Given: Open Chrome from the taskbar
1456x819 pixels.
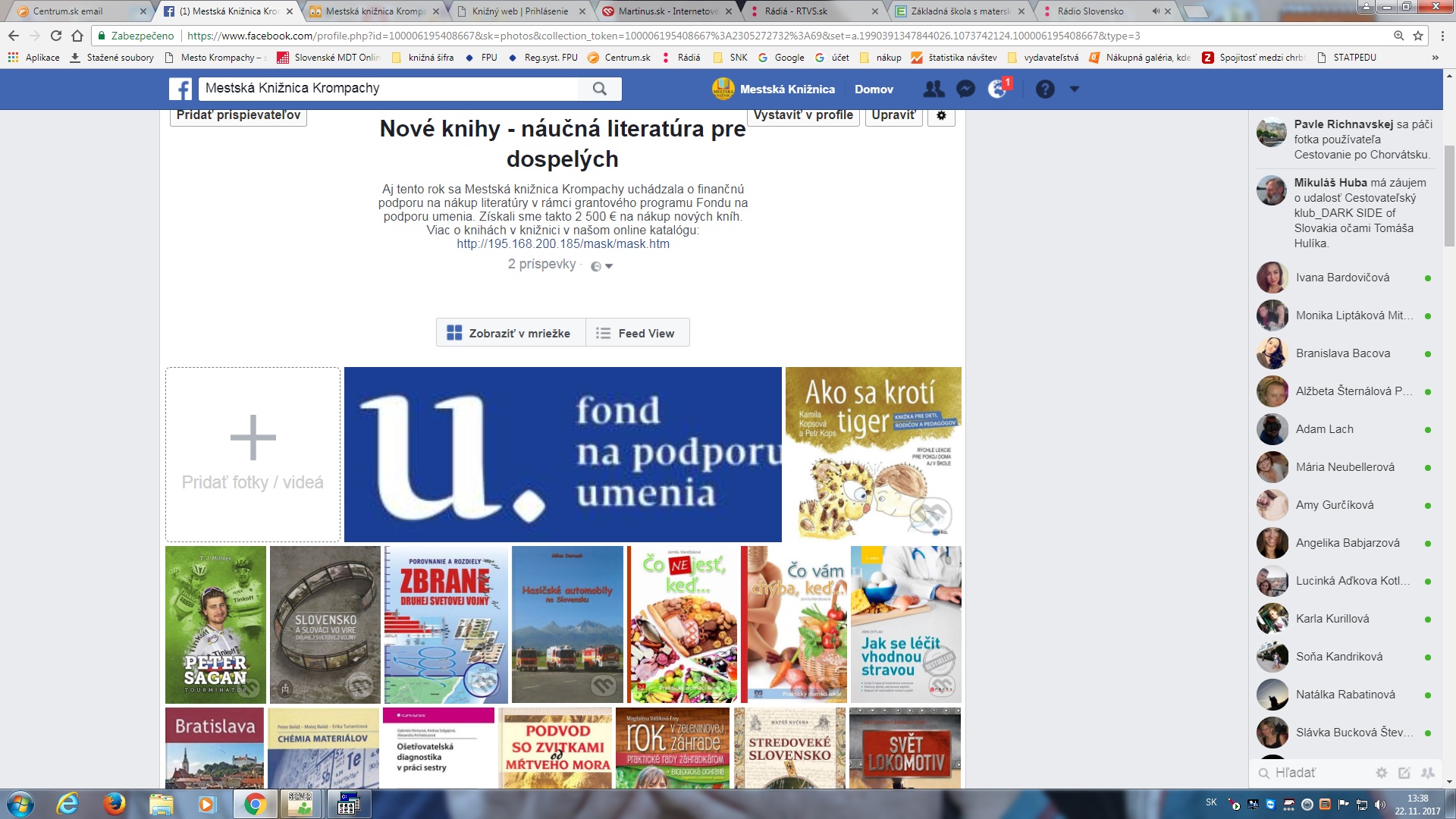Looking at the screenshot, I should coord(255,804).
